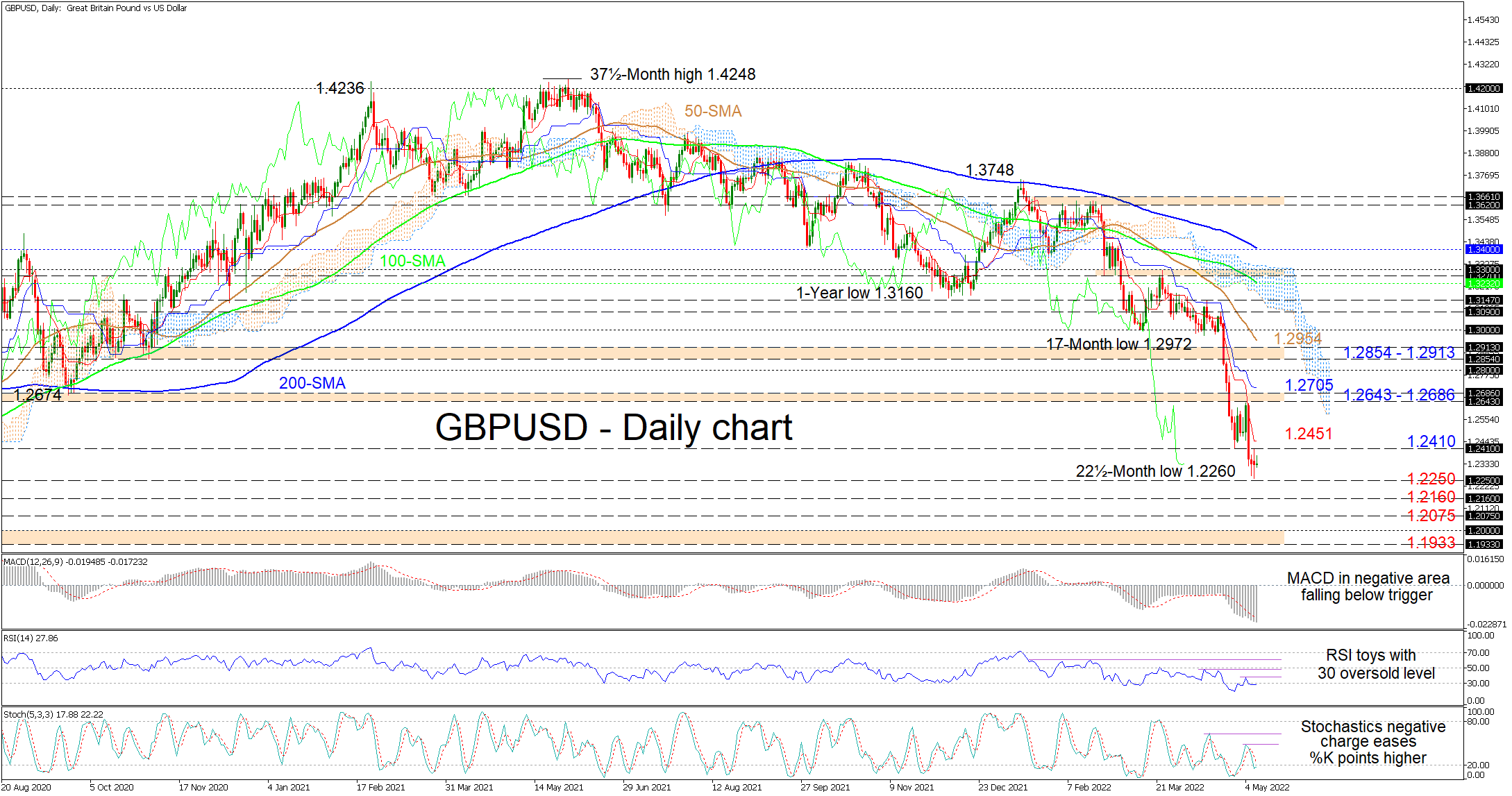The image size is (1512, 796).
Task: Select the 200-SMA label
Action: pyautogui.click(x=312, y=383)
